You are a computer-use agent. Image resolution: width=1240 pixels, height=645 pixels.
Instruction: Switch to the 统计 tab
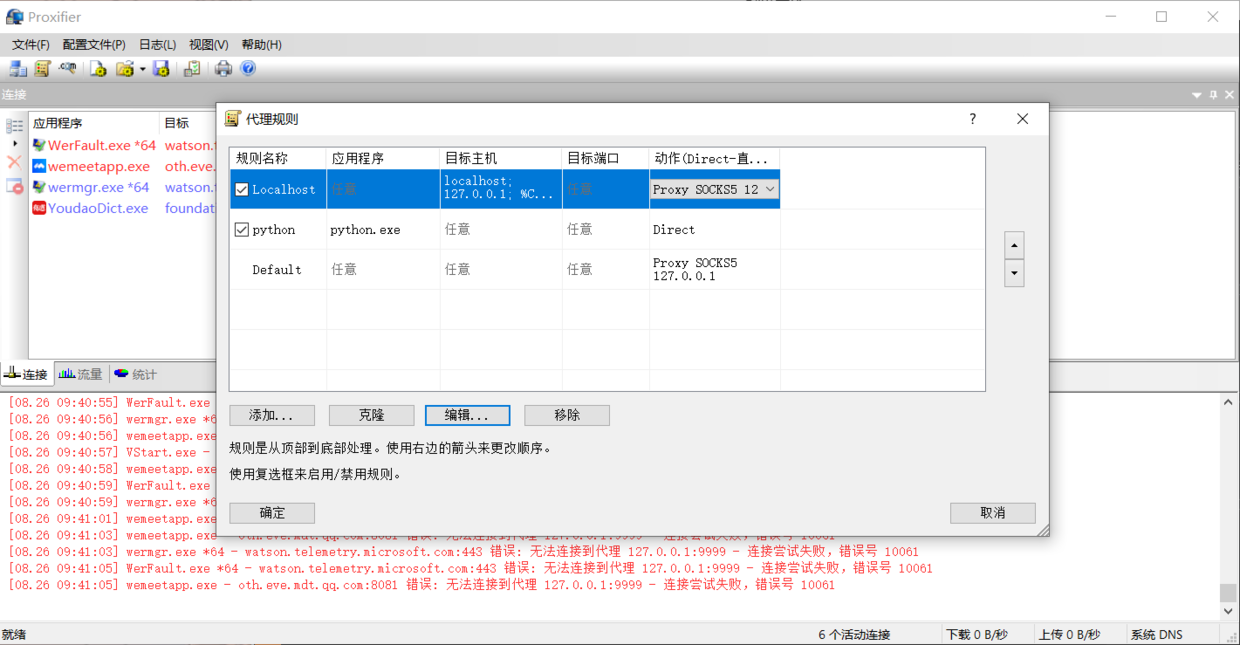click(135, 374)
